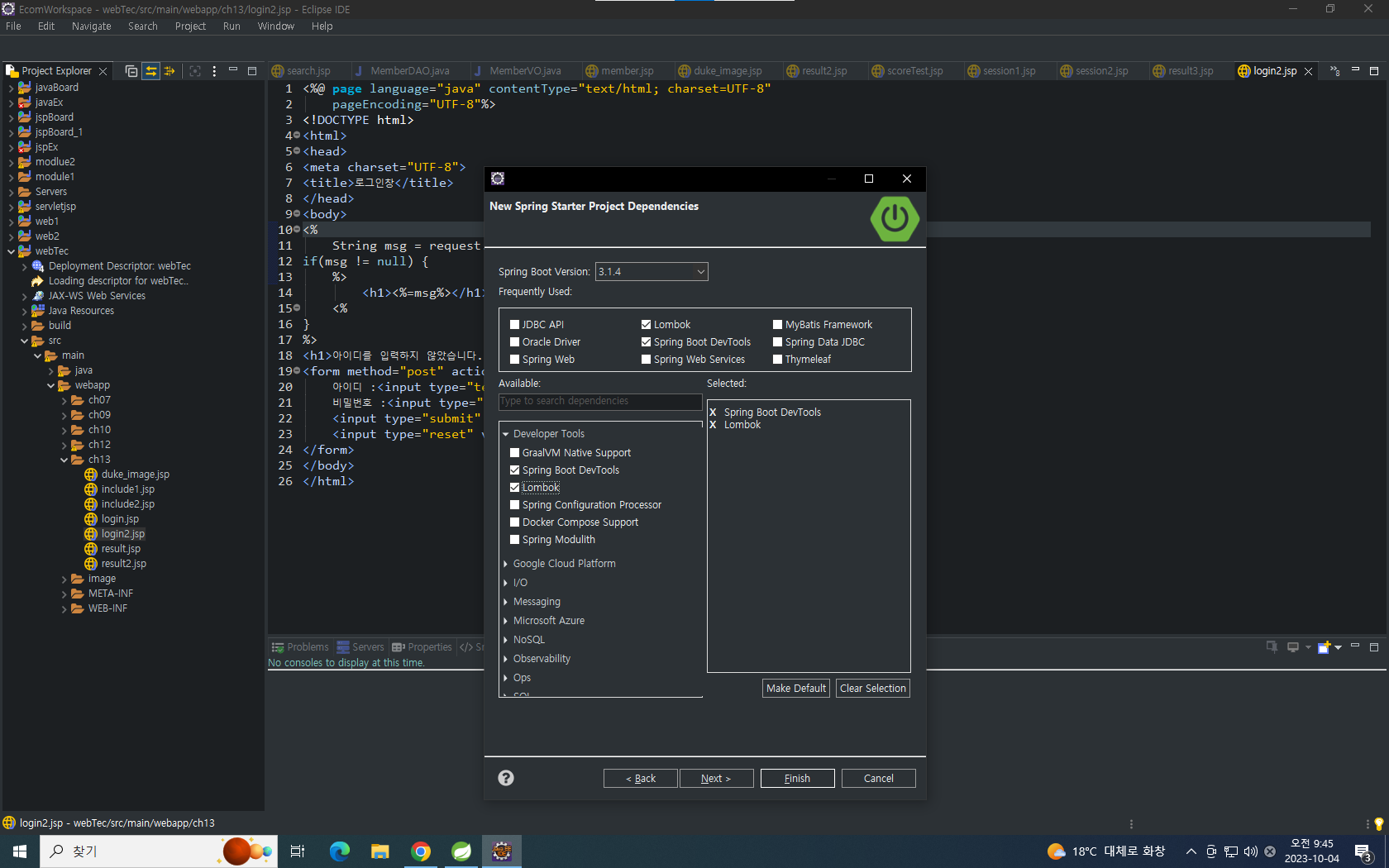Open Task View on taskbar
This screenshot has height=868, width=1389.
coord(298,851)
